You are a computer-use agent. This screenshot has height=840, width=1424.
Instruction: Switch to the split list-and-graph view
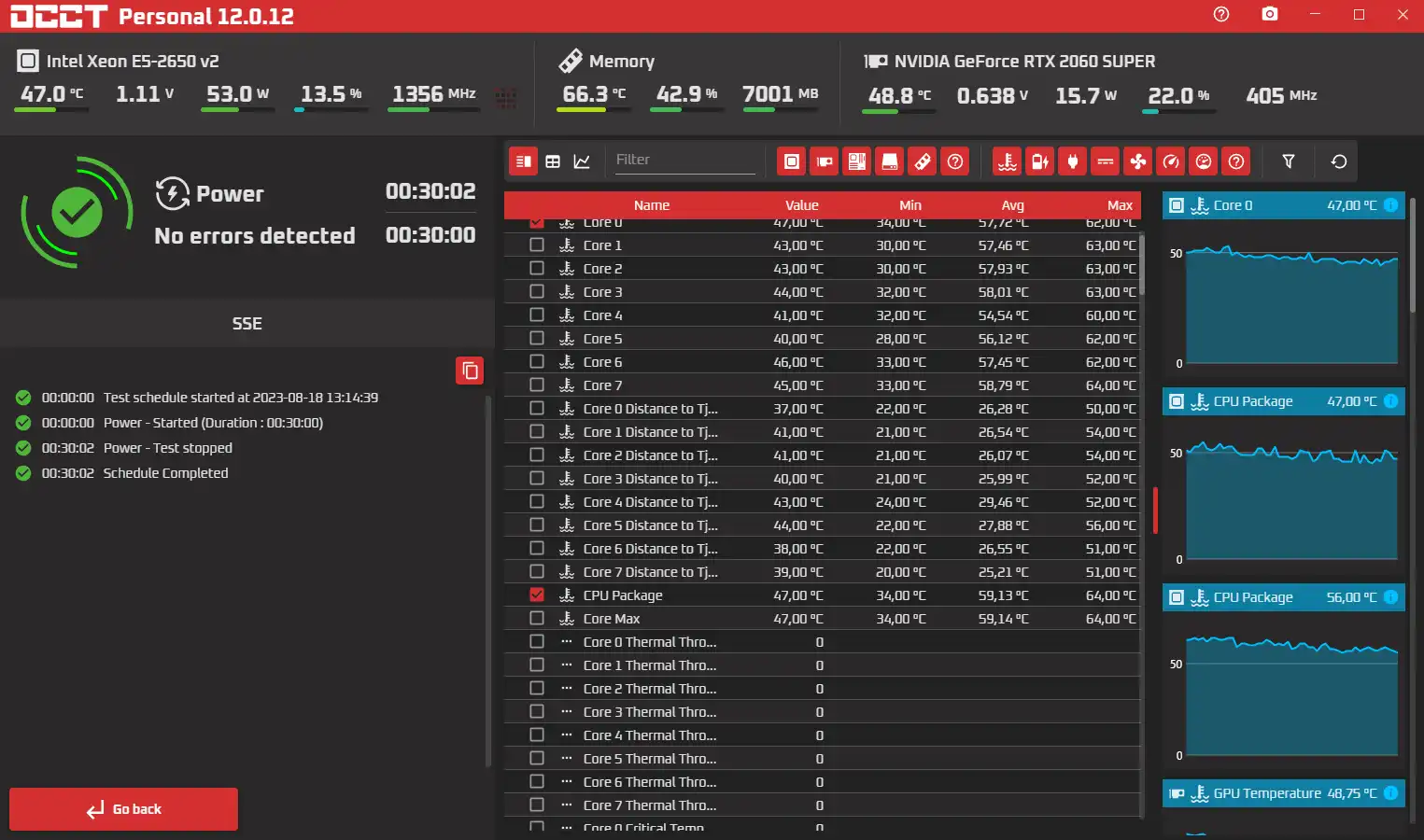(524, 161)
